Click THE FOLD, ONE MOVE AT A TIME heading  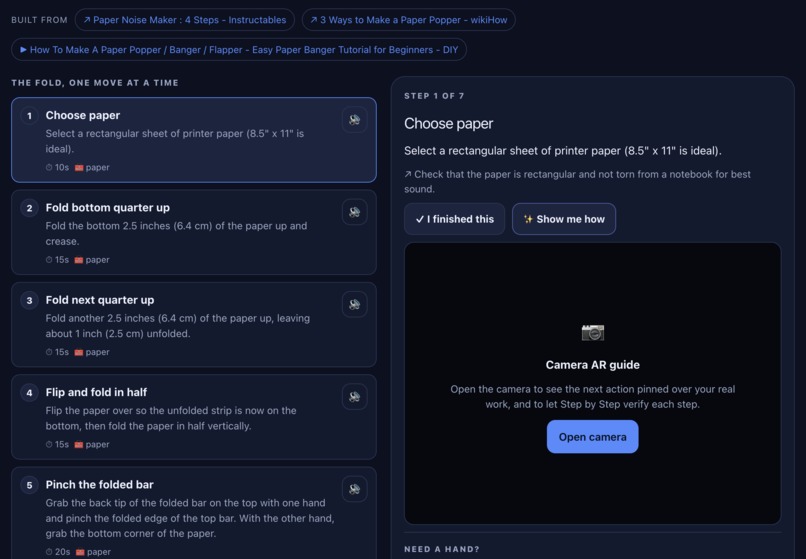coord(95,83)
